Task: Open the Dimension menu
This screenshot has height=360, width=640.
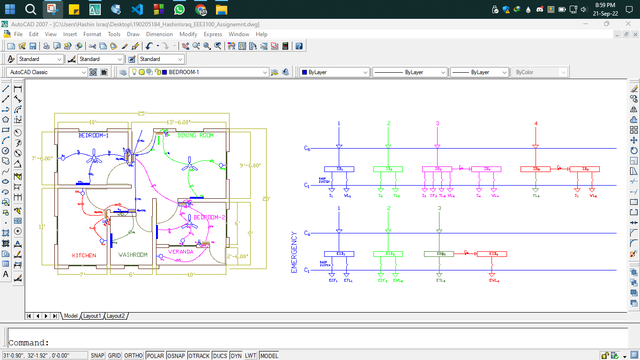Action: click(159, 34)
